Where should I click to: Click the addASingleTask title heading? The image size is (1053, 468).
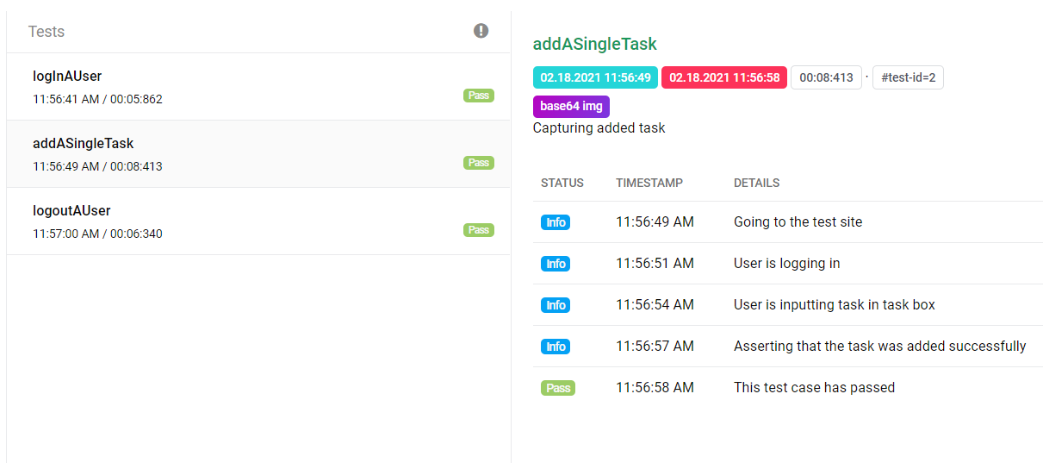pos(595,44)
